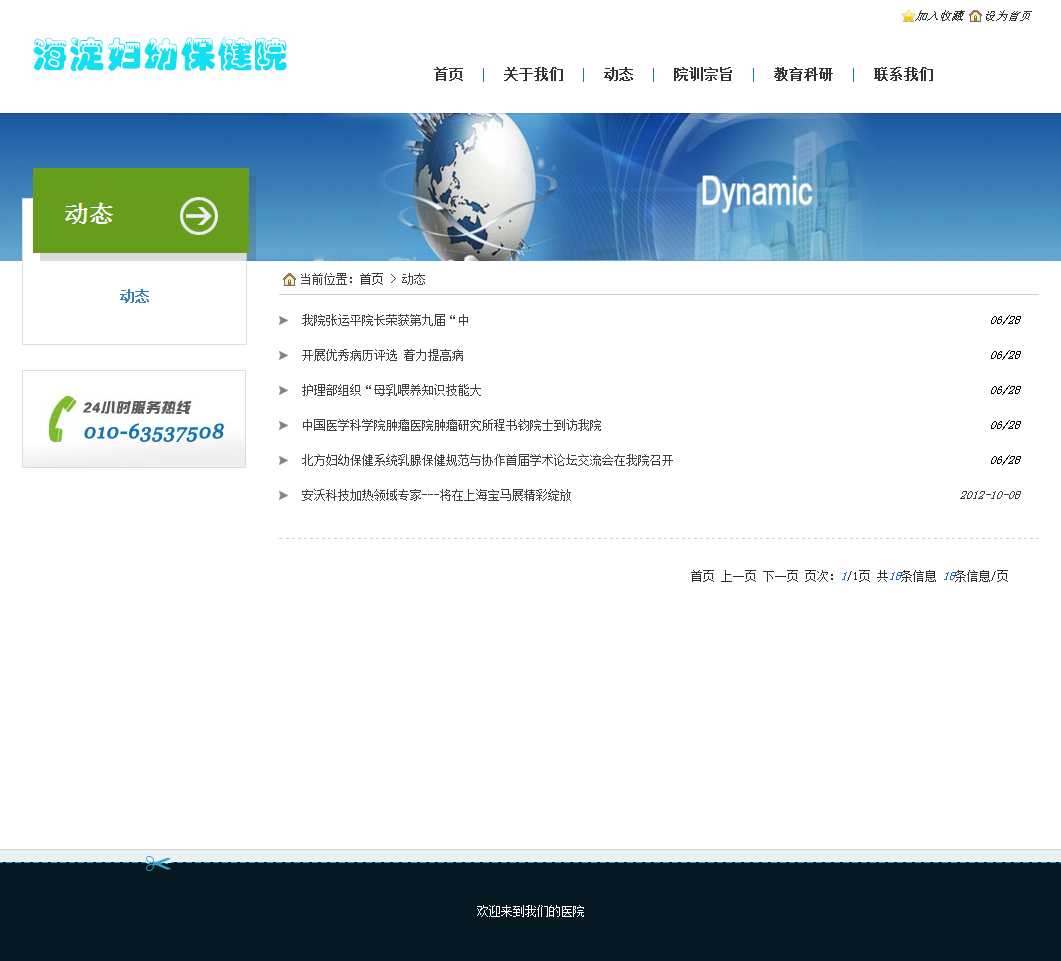Click the house icon beside 设为首页

pos(975,16)
